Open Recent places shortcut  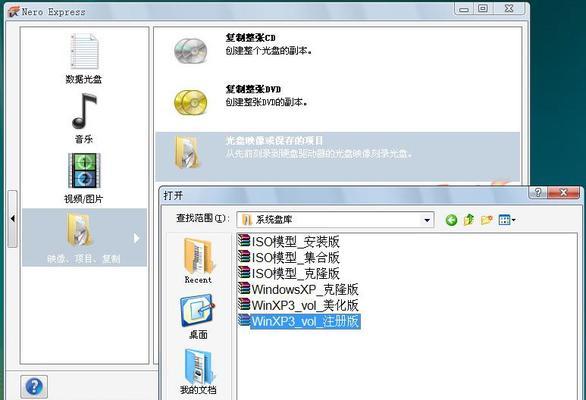coord(198,261)
